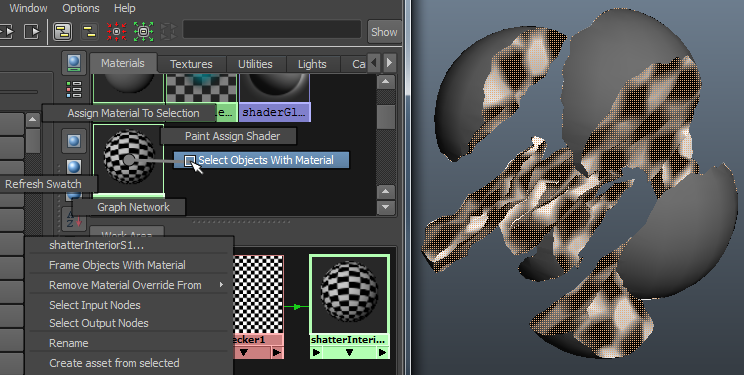Click materials pane bottom scroll down arrow
The width and height of the screenshot is (744, 375).
point(386,207)
